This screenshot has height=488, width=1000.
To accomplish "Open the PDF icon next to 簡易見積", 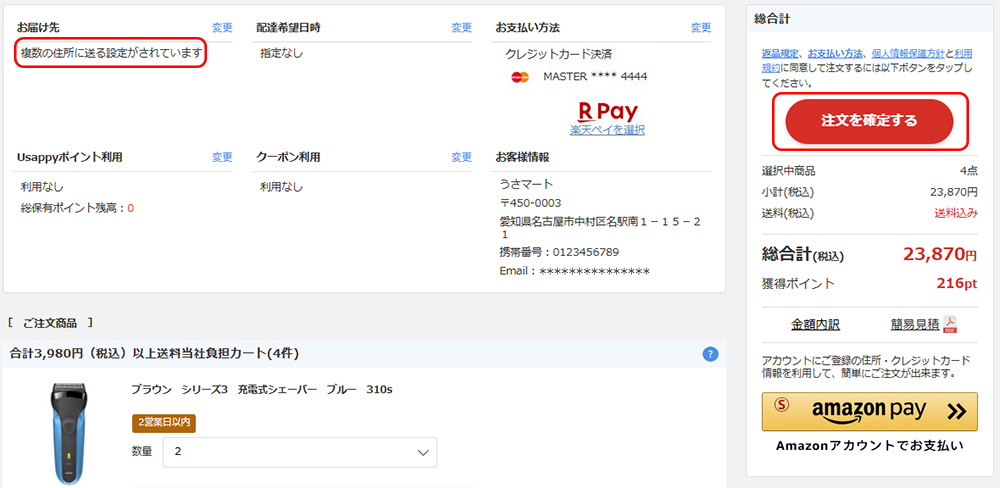I will [950, 325].
